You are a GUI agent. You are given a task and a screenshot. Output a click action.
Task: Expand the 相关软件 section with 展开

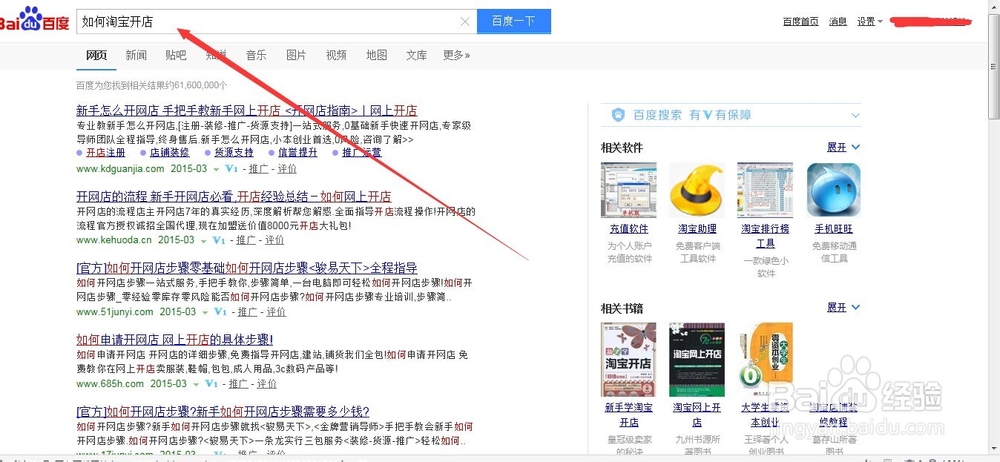click(x=843, y=147)
